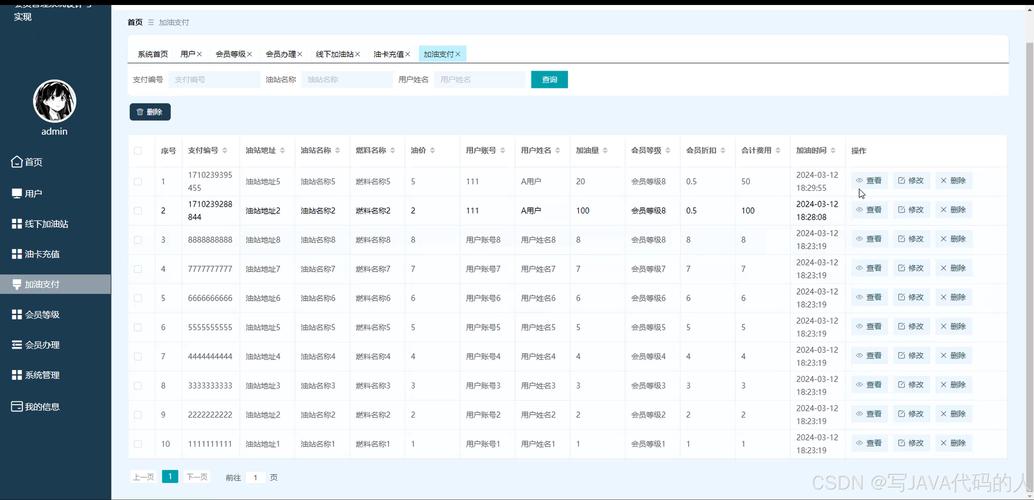
Task: Focus the 油站名称 search input field
Action: (x=345, y=79)
